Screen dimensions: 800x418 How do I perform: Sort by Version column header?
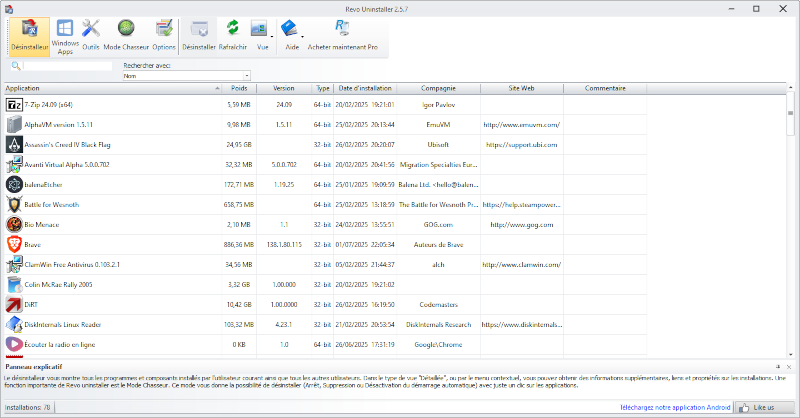click(x=284, y=88)
